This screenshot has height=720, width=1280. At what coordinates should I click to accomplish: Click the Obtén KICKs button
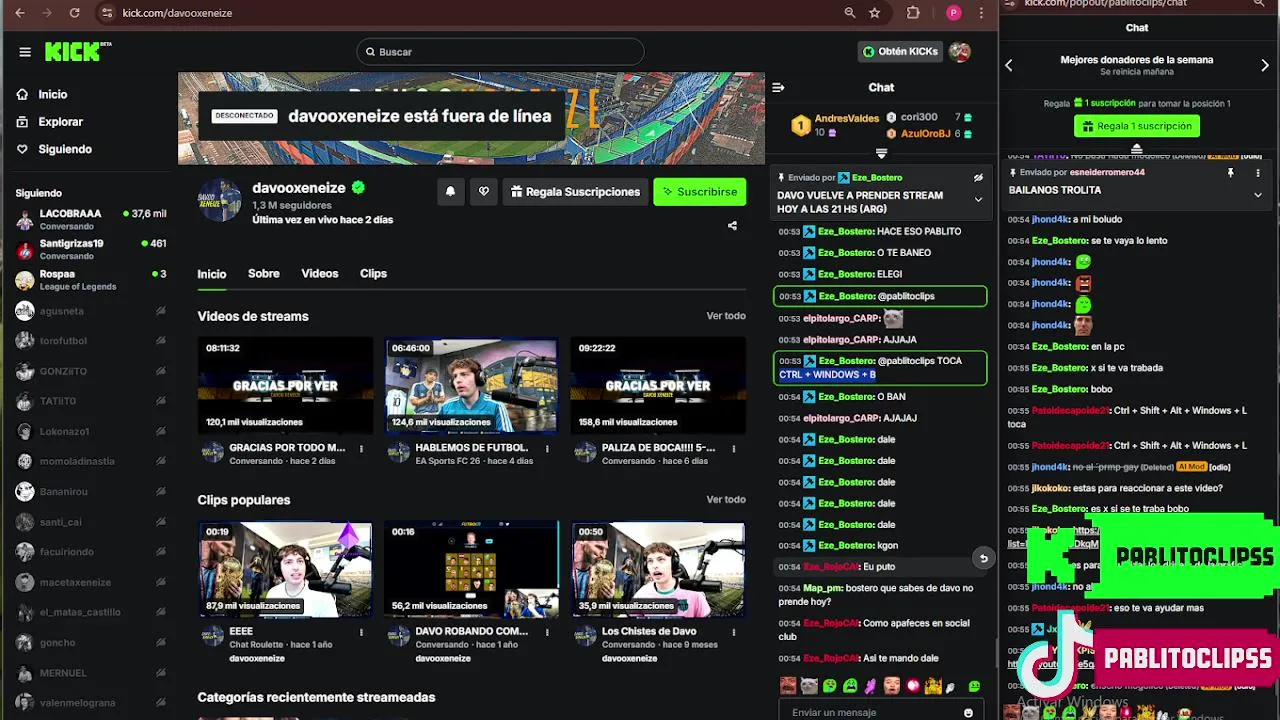click(900, 52)
